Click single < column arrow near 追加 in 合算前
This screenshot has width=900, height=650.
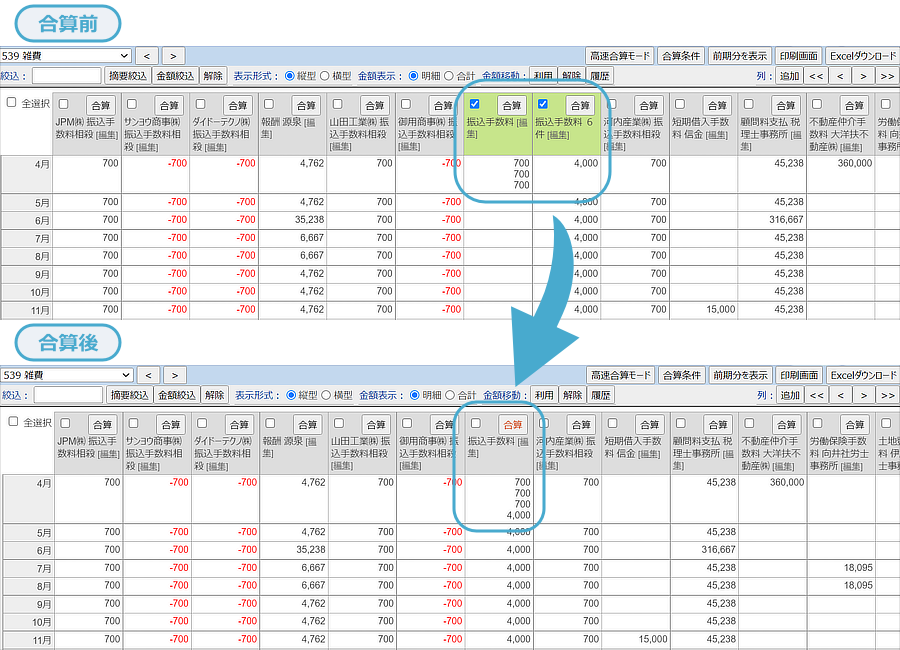pos(841,76)
